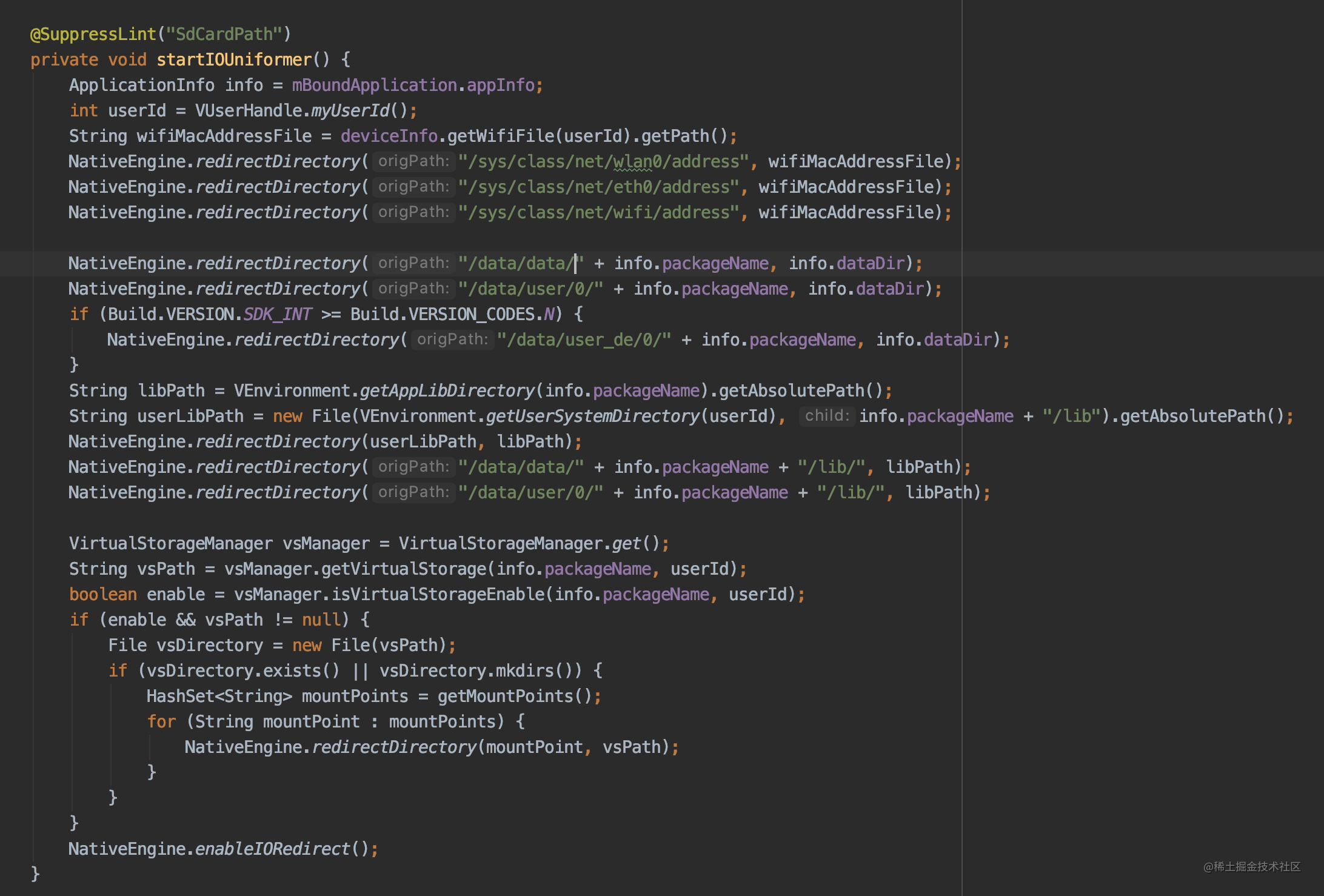Click the wifi/address path string

pyautogui.click(x=599, y=212)
